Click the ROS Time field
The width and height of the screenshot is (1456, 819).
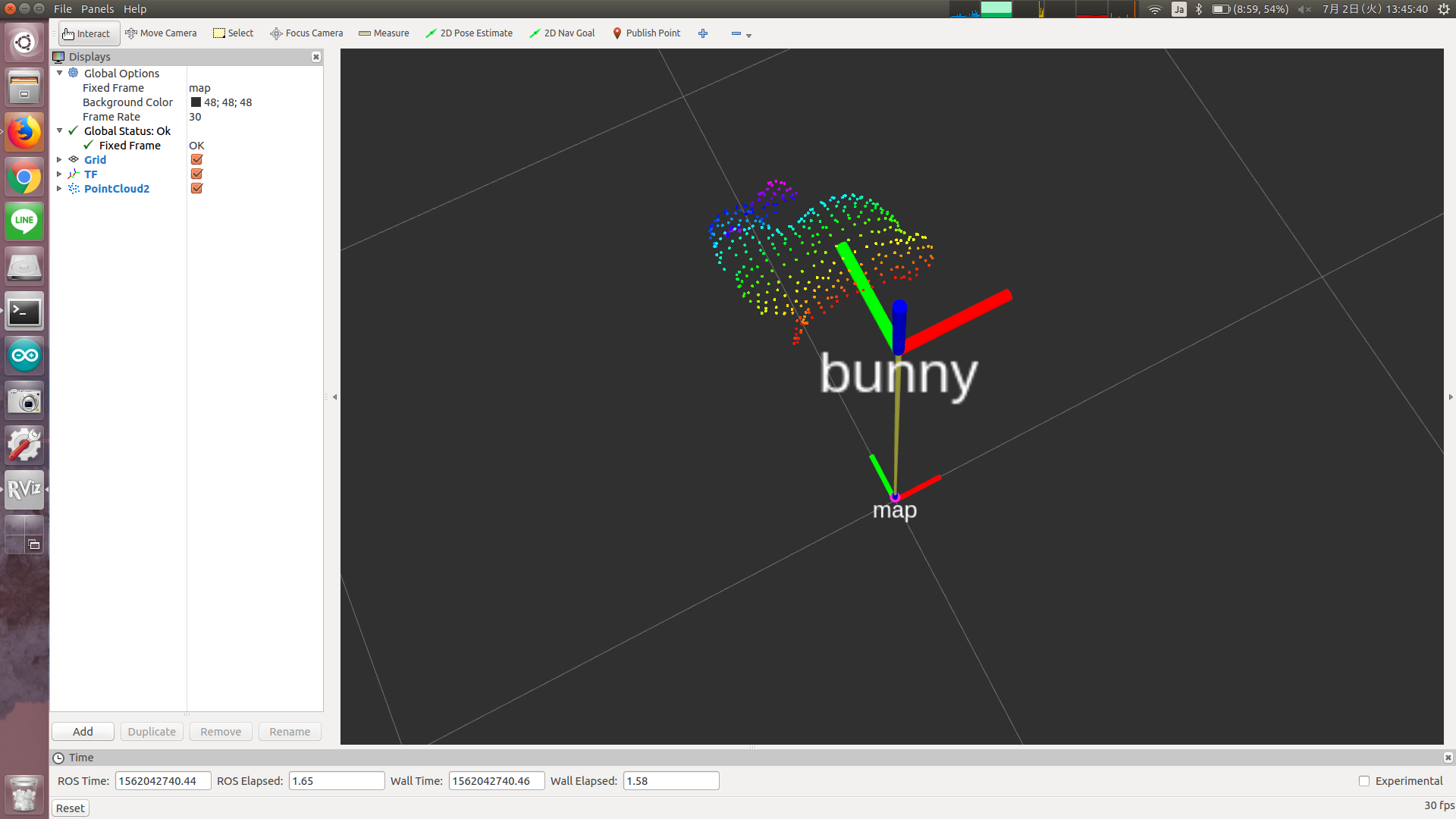163,781
